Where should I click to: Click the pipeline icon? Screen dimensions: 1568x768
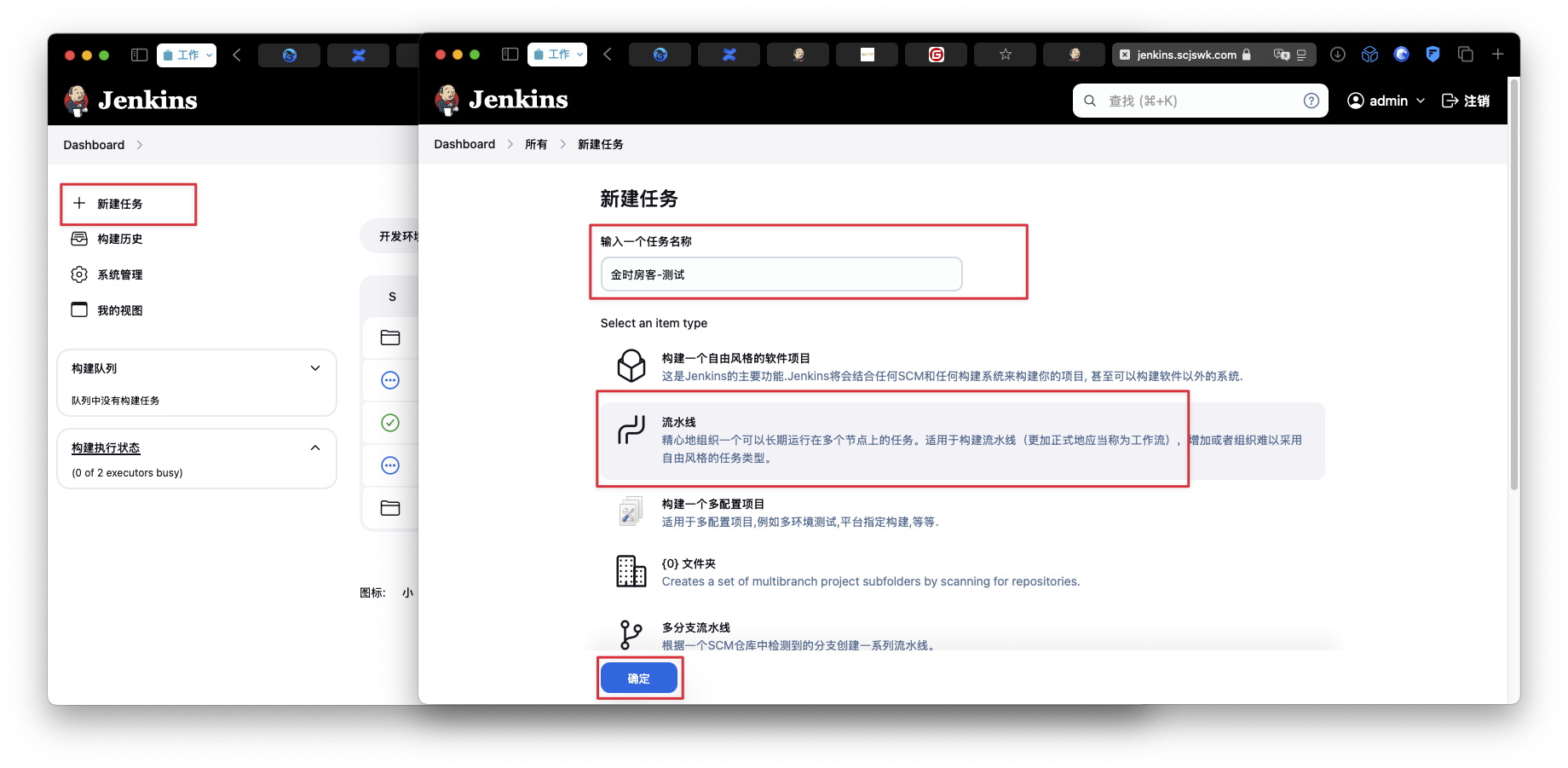631,429
